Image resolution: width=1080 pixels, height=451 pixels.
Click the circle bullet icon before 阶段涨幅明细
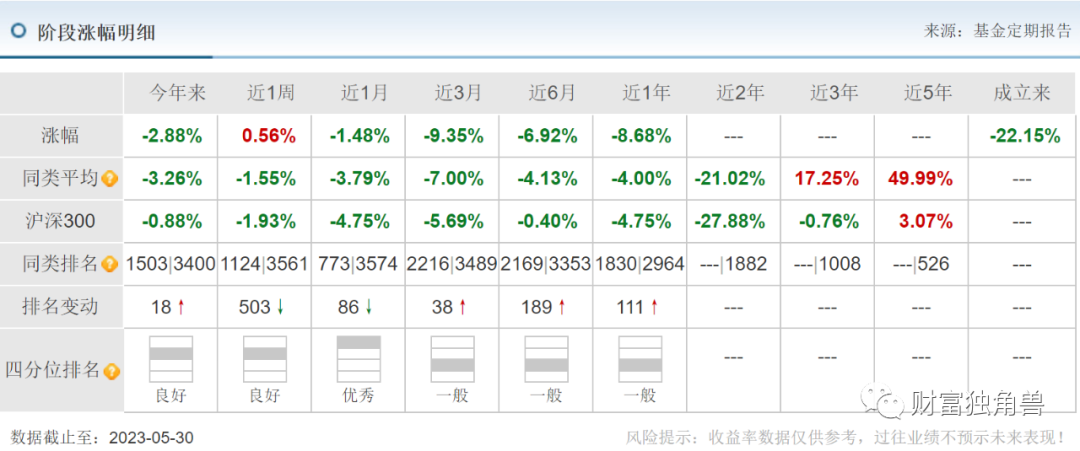click(18, 31)
